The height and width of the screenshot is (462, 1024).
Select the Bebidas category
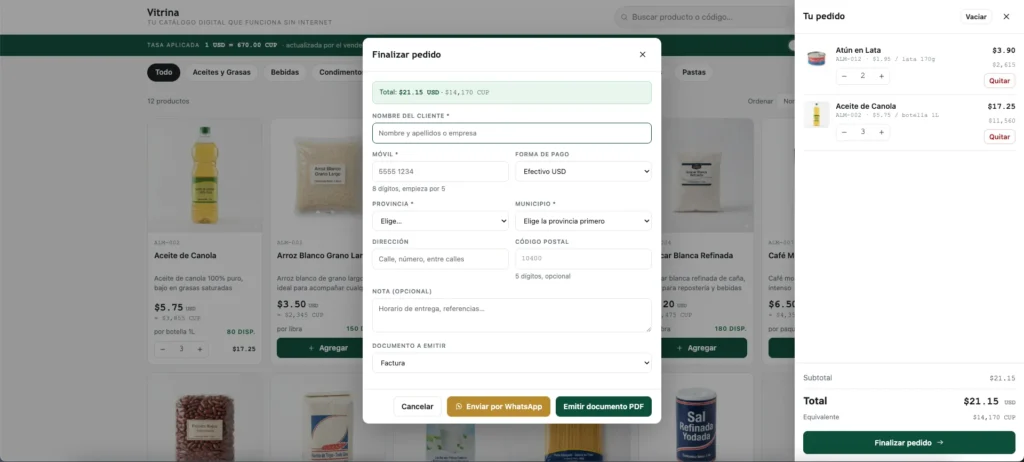point(285,73)
